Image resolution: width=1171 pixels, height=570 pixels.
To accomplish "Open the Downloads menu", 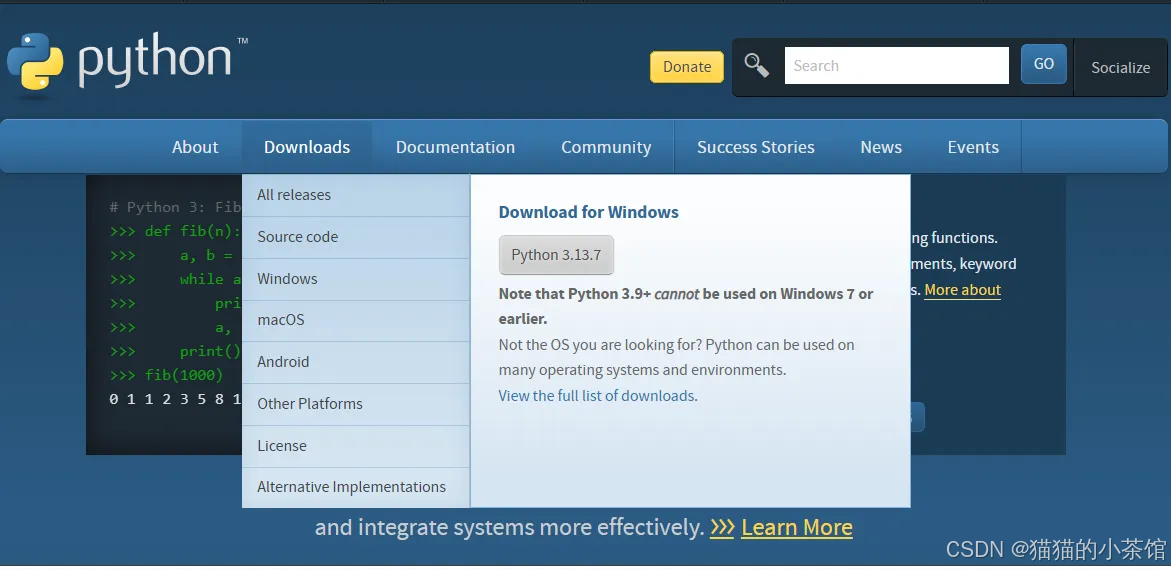I will pos(307,147).
